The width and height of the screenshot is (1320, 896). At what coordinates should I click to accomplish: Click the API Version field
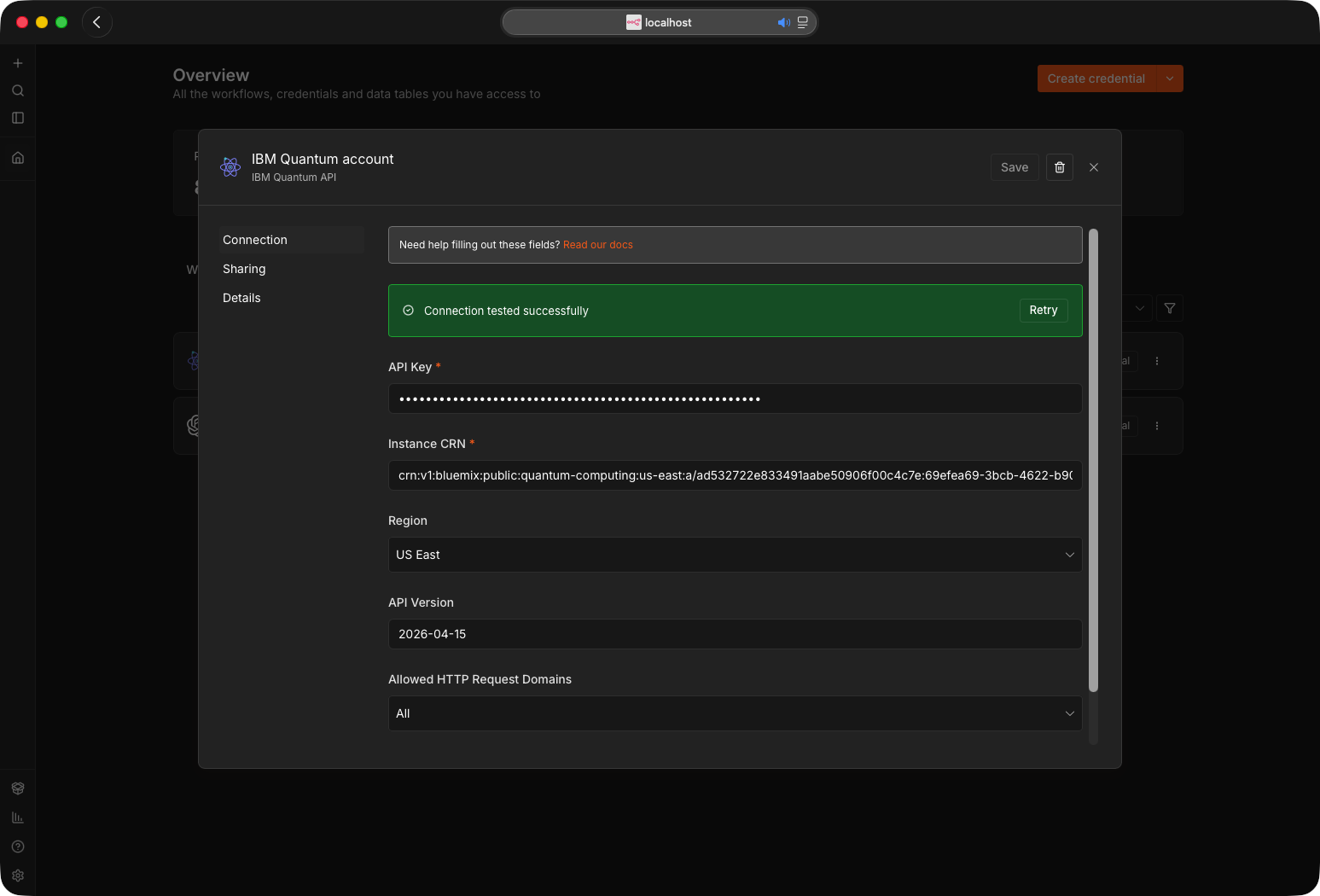[736, 634]
